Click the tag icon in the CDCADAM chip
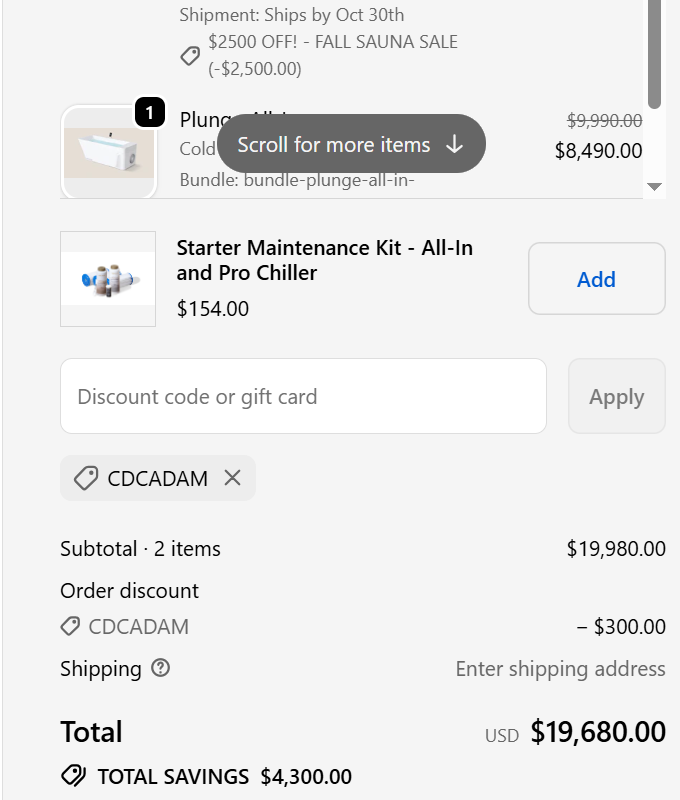Viewport: 680px width, 800px height. coord(86,478)
